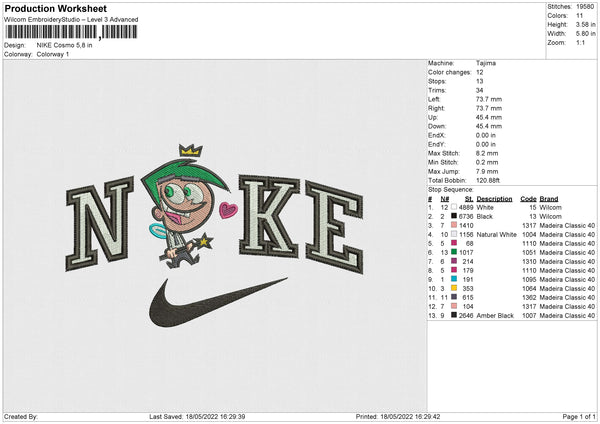This screenshot has height=424, width=600.
Task: Click the stitch count 2646
Action: click(x=466, y=315)
